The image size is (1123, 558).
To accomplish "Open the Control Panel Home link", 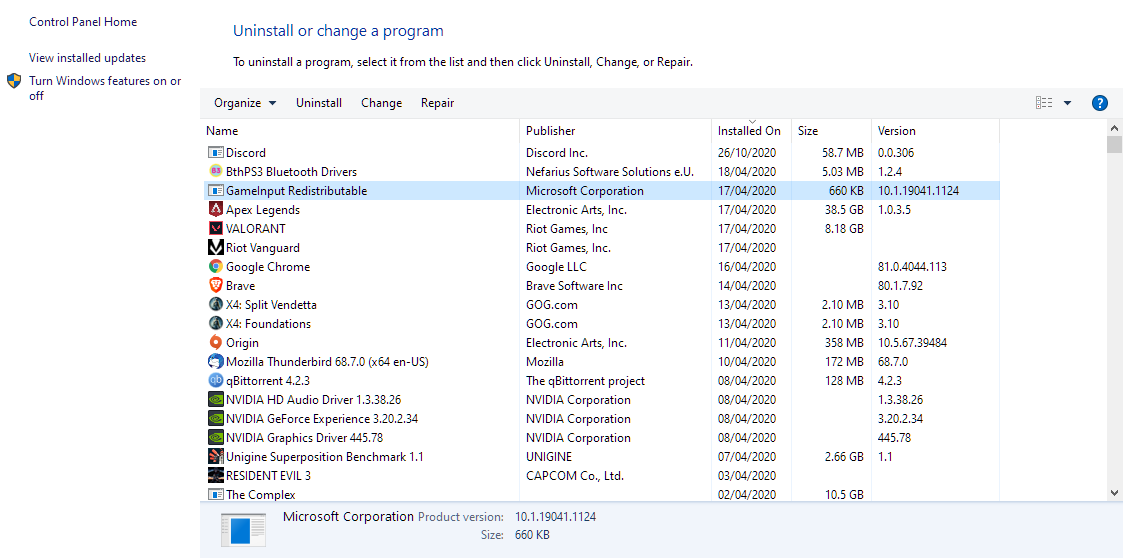I will tap(83, 21).
